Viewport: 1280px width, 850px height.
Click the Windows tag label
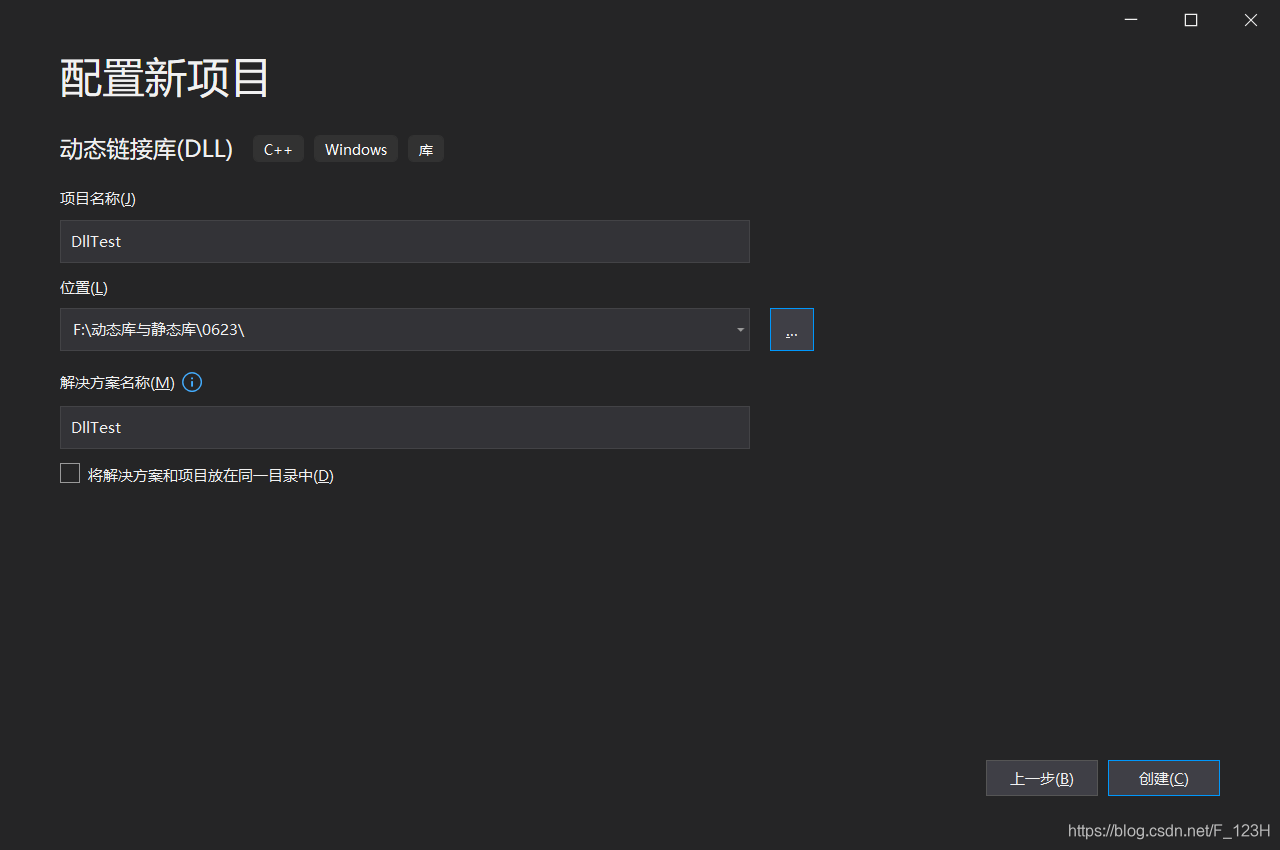tap(356, 149)
